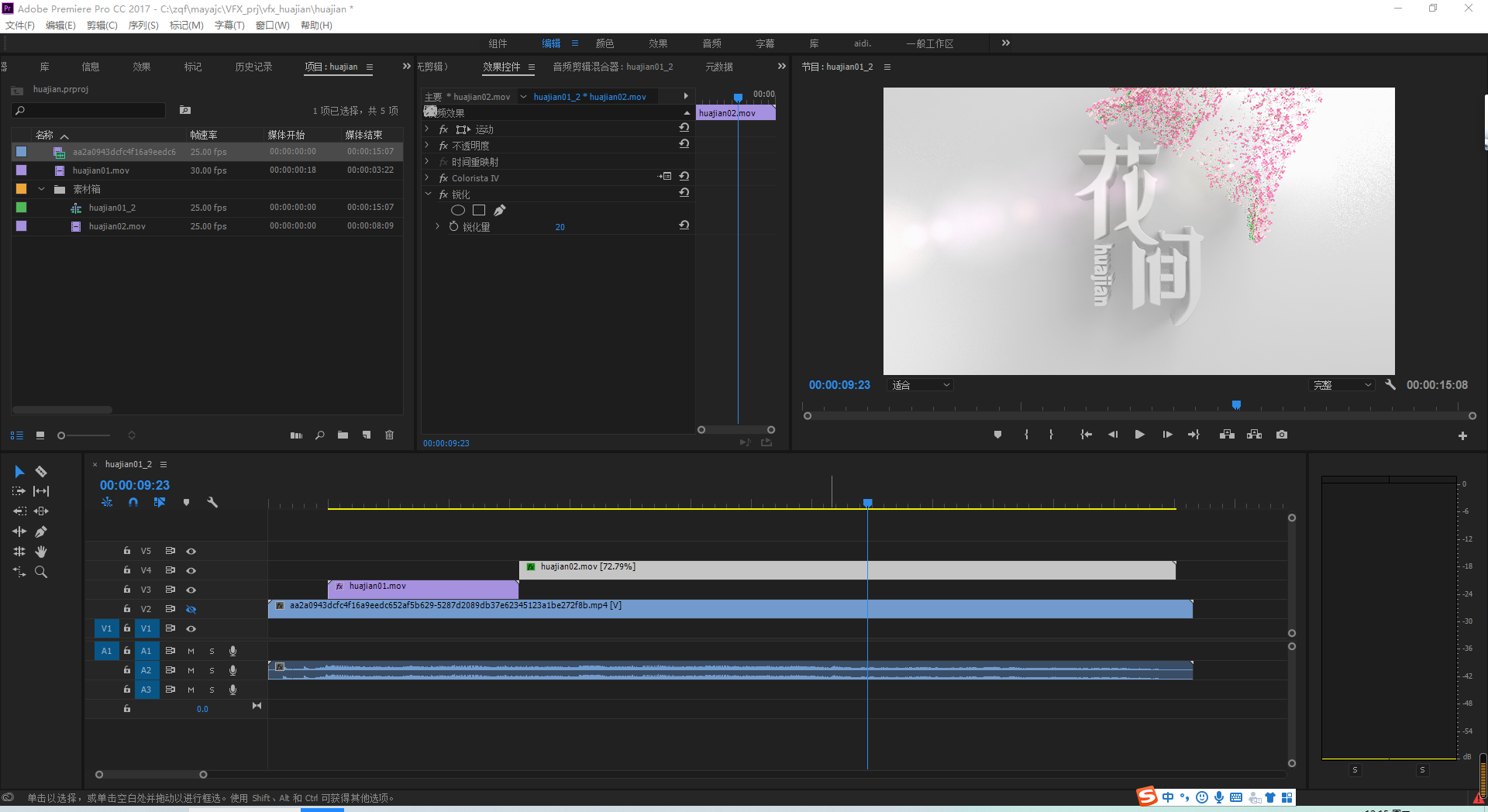Click the Play button in Program monitor
Image resolution: width=1488 pixels, height=812 pixels.
pyautogui.click(x=1139, y=435)
